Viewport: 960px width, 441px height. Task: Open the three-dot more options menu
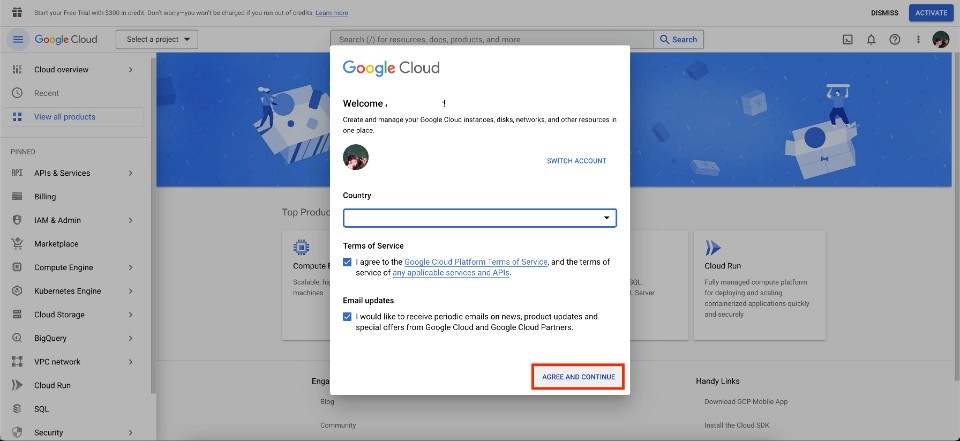tap(918, 39)
